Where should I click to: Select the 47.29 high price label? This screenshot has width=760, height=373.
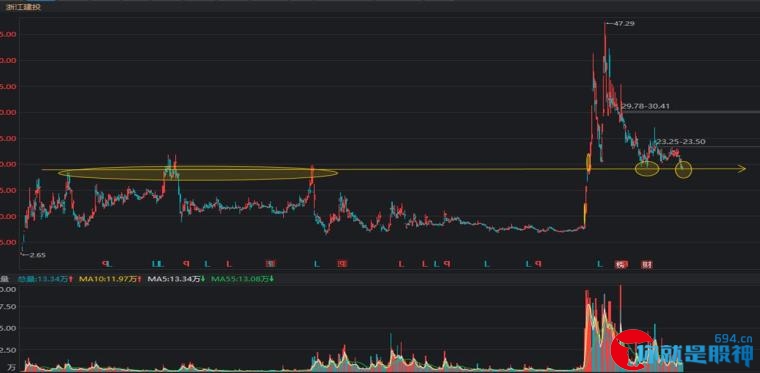pos(624,23)
